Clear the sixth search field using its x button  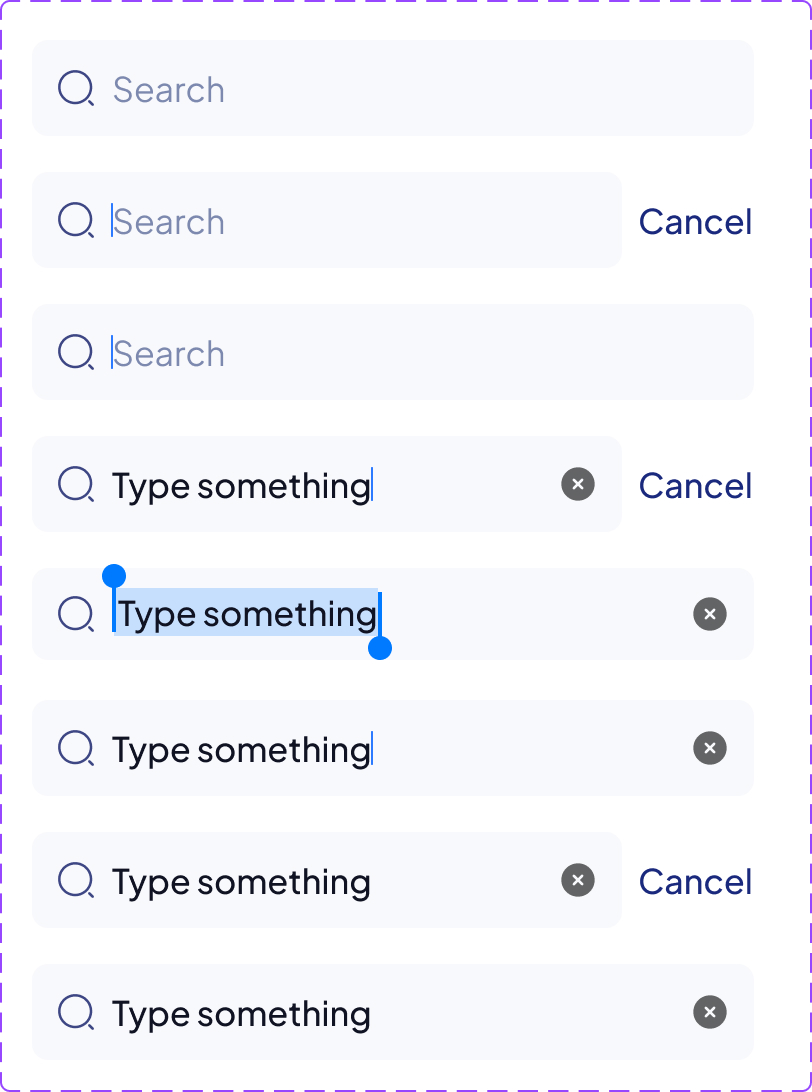pos(709,748)
